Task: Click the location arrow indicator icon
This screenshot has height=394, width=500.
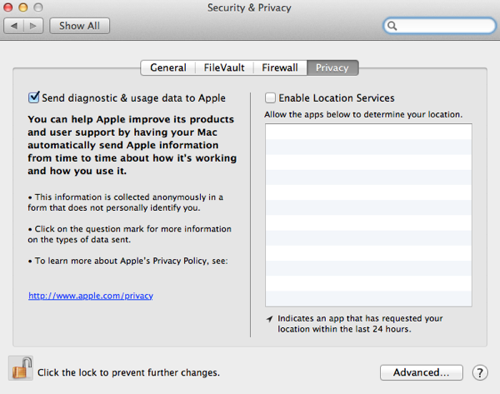Action: click(x=269, y=319)
